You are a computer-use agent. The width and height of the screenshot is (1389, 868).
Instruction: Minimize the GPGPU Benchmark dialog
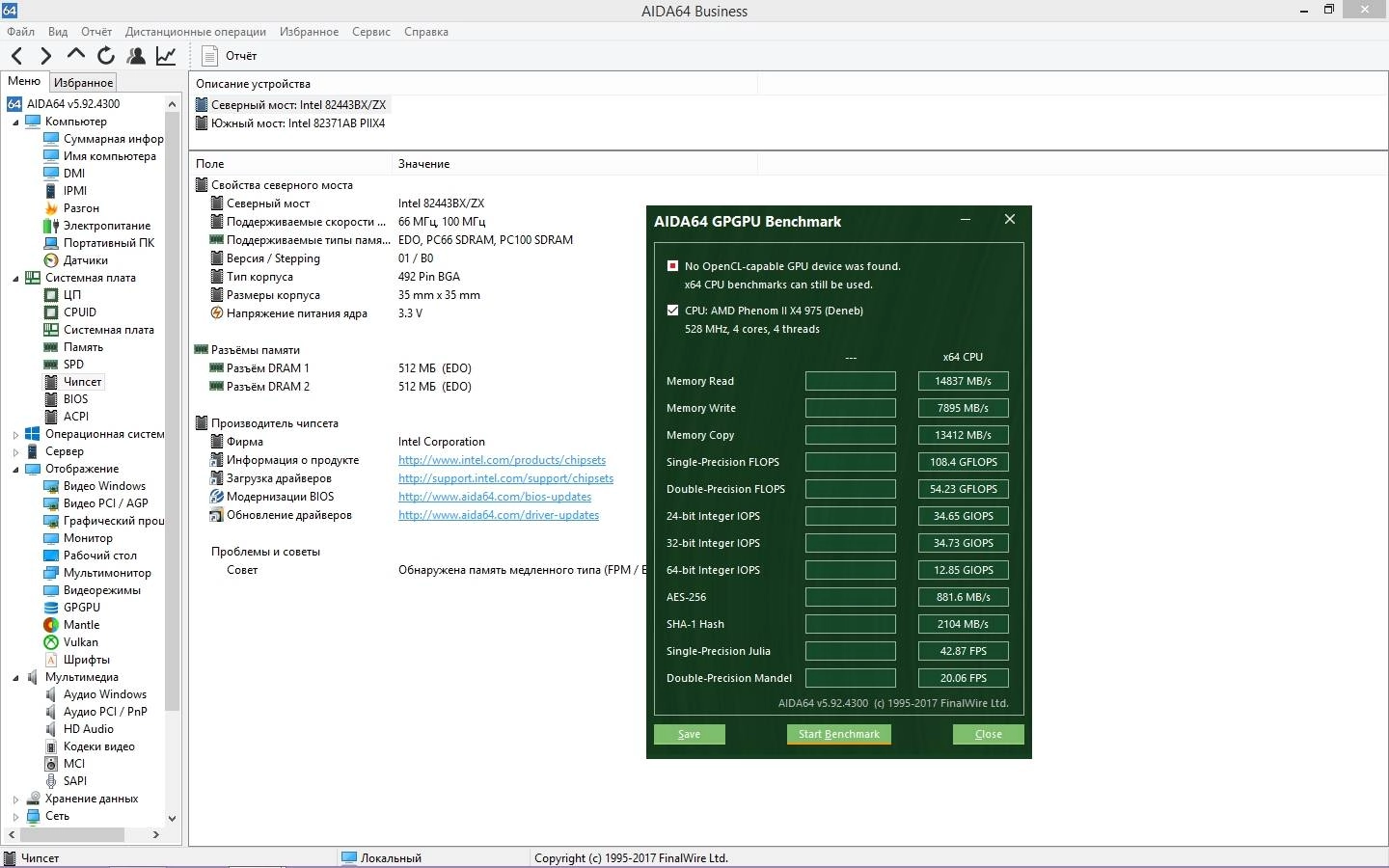966,220
